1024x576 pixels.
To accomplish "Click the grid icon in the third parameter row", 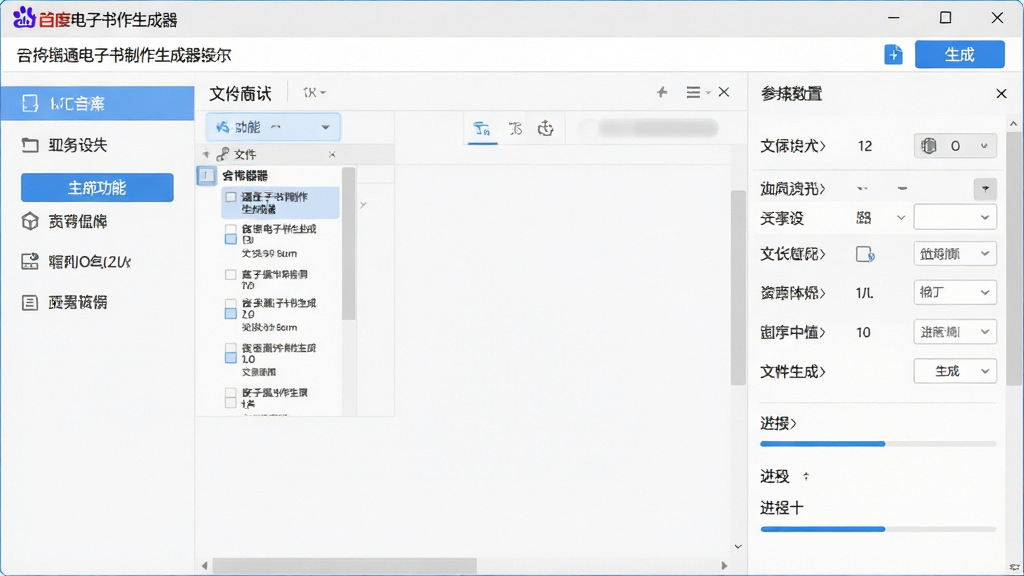I will click(x=863, y=217).
